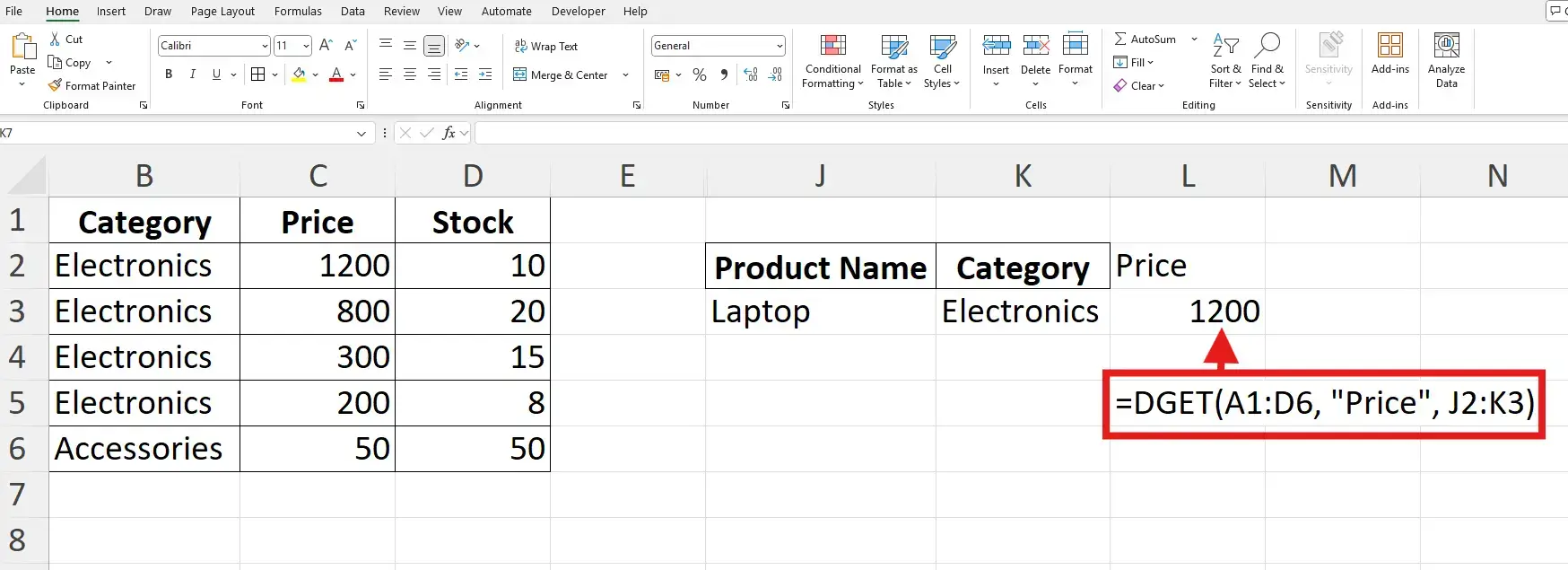Open the Clear menu
1568x570 pixels.
pos(1138,86)
